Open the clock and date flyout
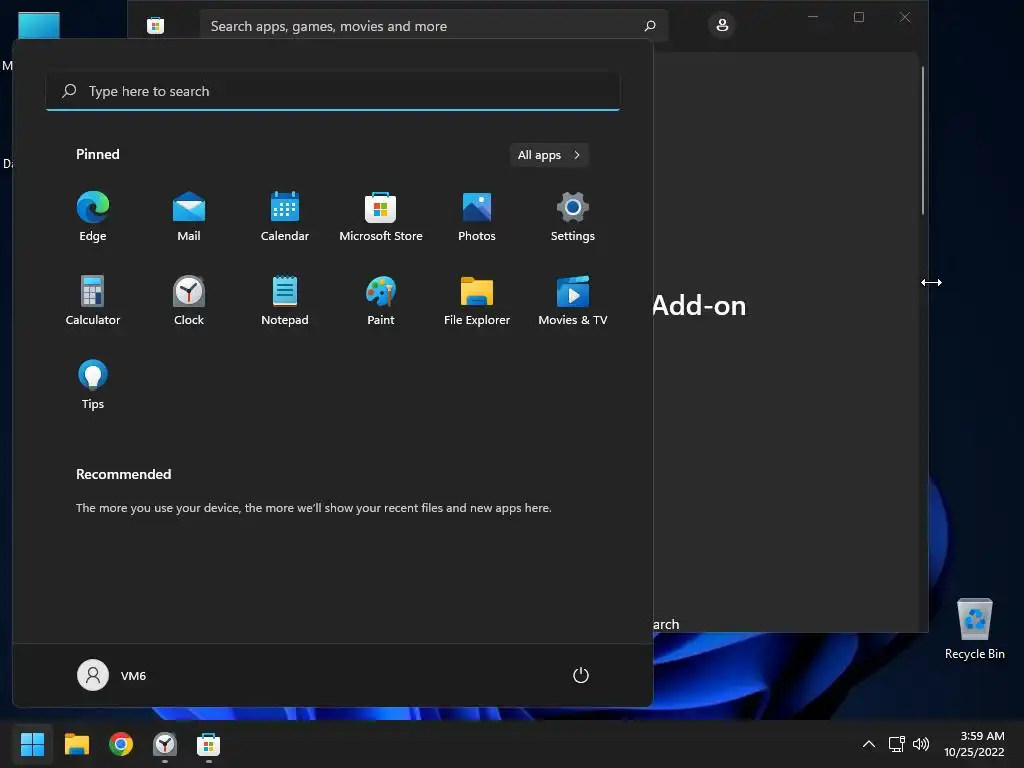Image resolution: width=1024 pixels, height=768 pixels. click(x=974, y=744)
